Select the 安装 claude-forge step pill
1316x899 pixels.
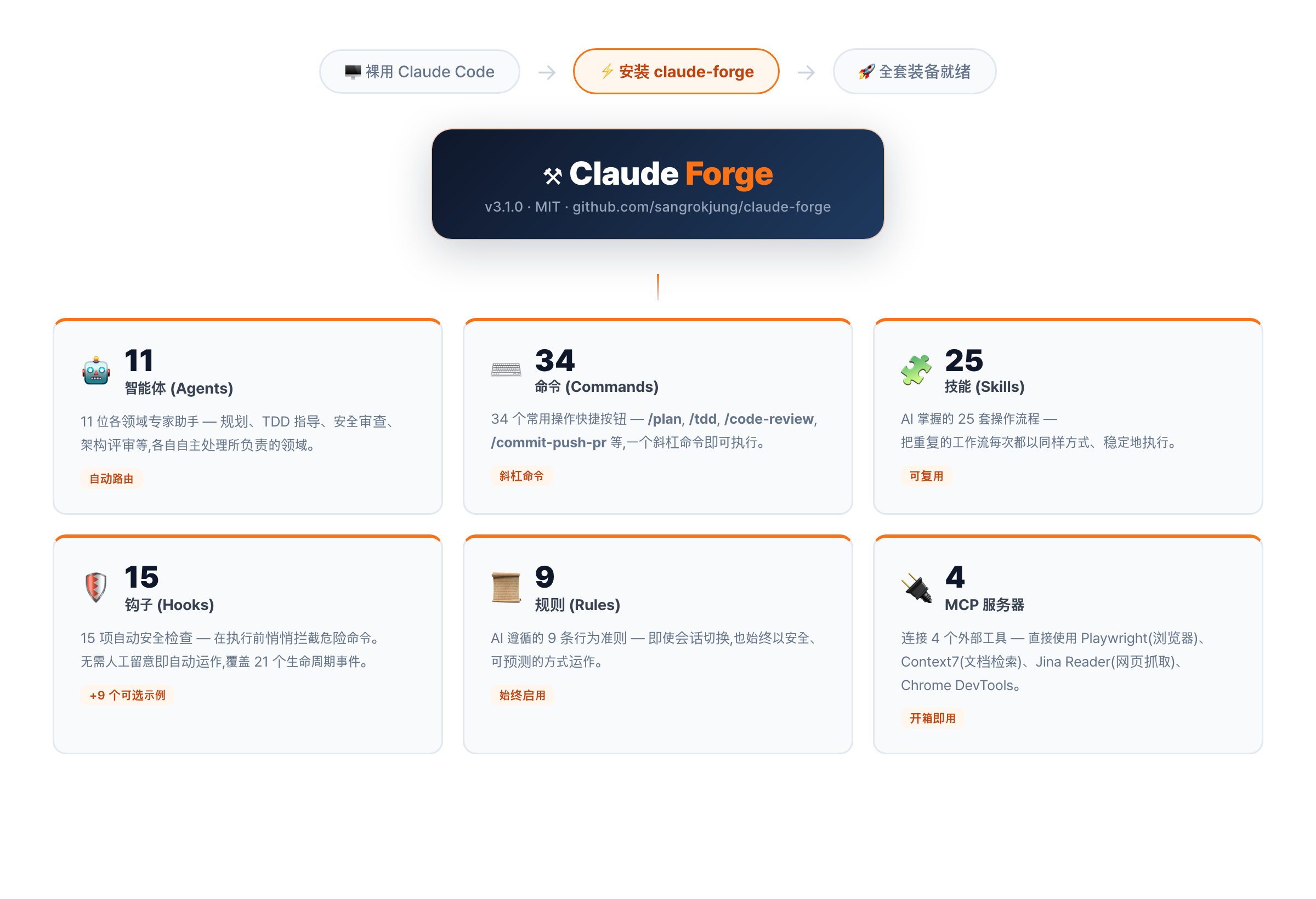pos(676,72)
